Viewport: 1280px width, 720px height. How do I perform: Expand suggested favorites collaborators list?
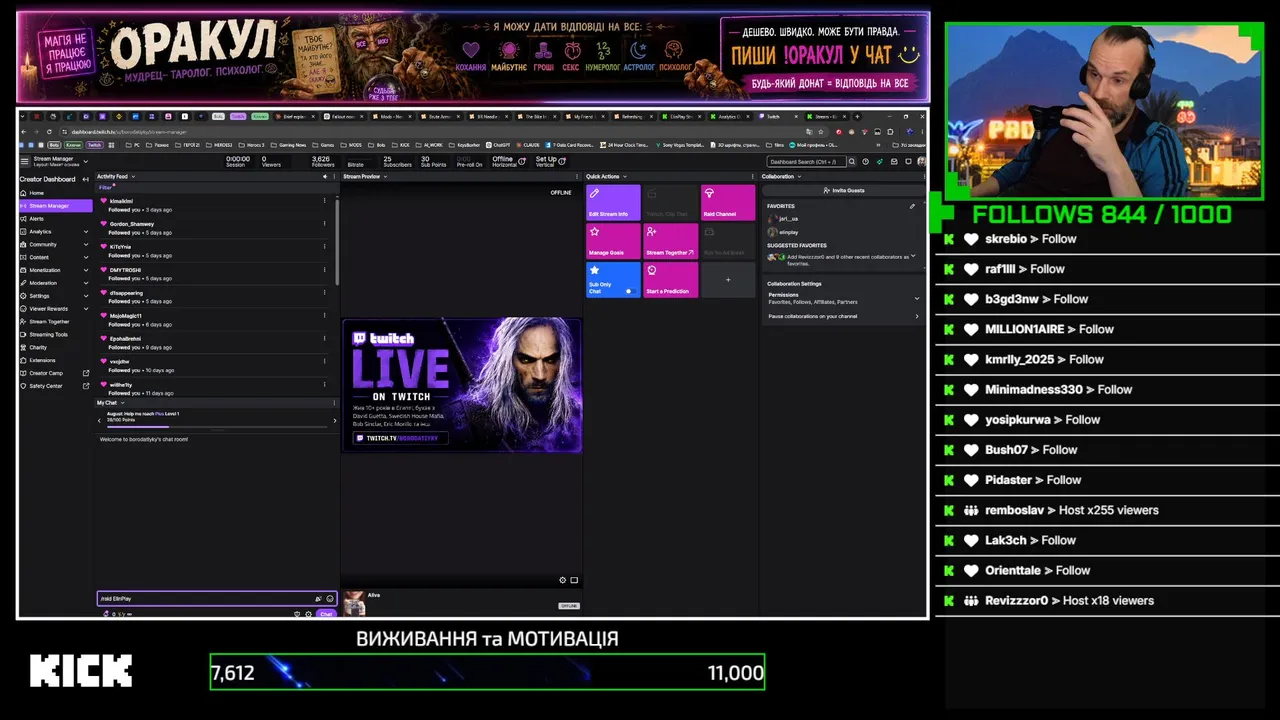913,256
